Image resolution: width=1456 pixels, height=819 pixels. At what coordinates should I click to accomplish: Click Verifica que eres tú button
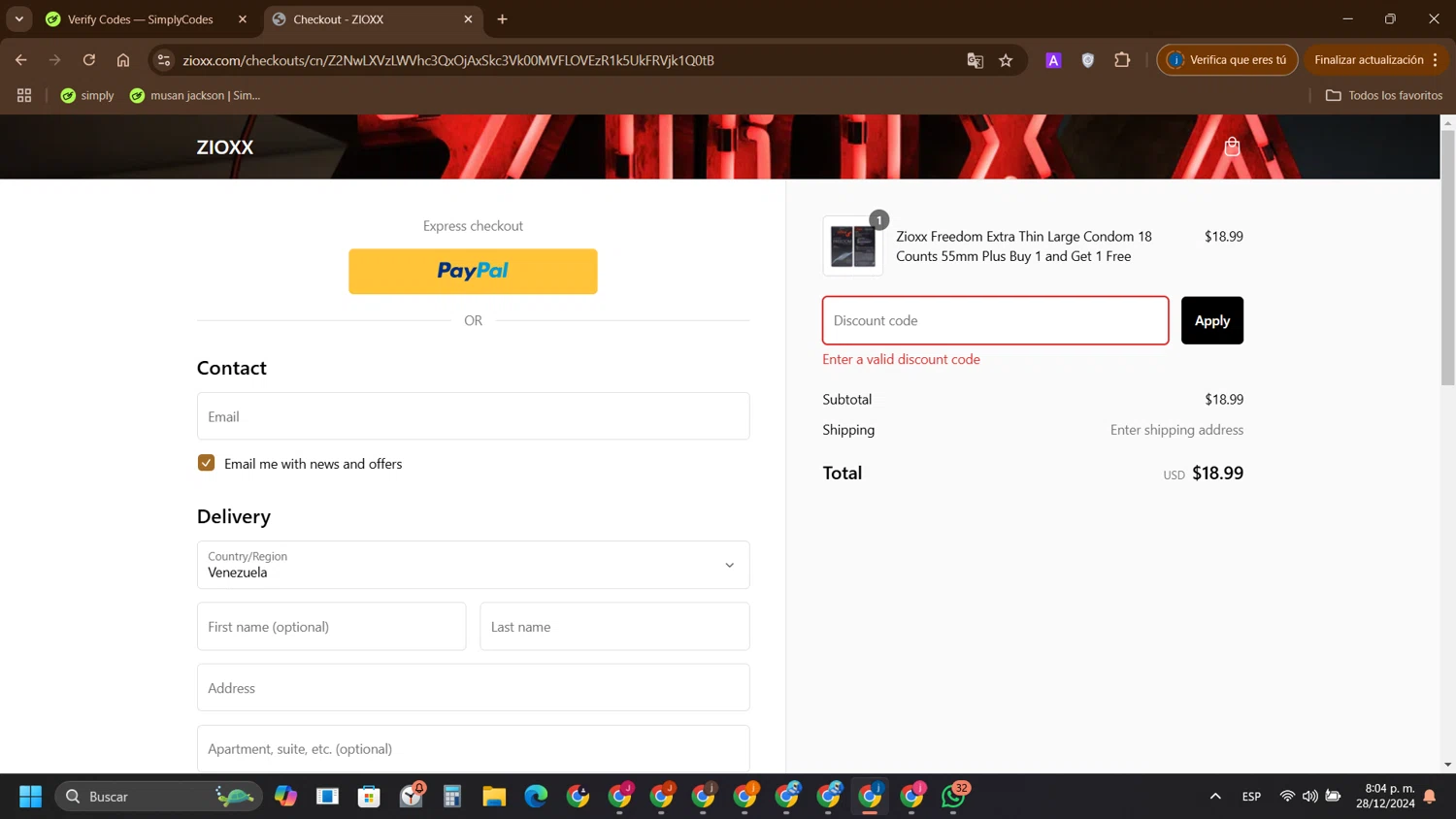point(1227,60)
